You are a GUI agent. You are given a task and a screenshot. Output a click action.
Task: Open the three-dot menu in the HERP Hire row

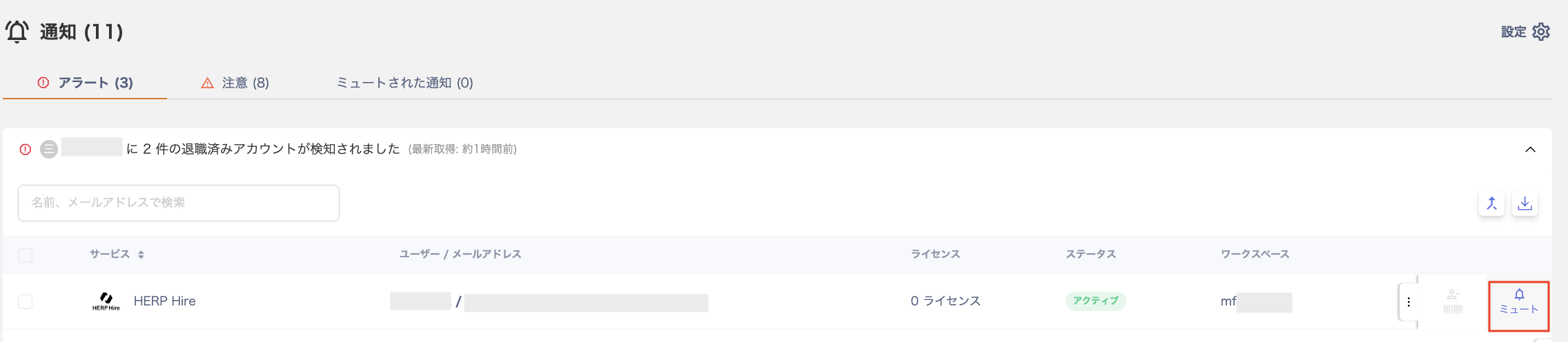point(1409,301)
